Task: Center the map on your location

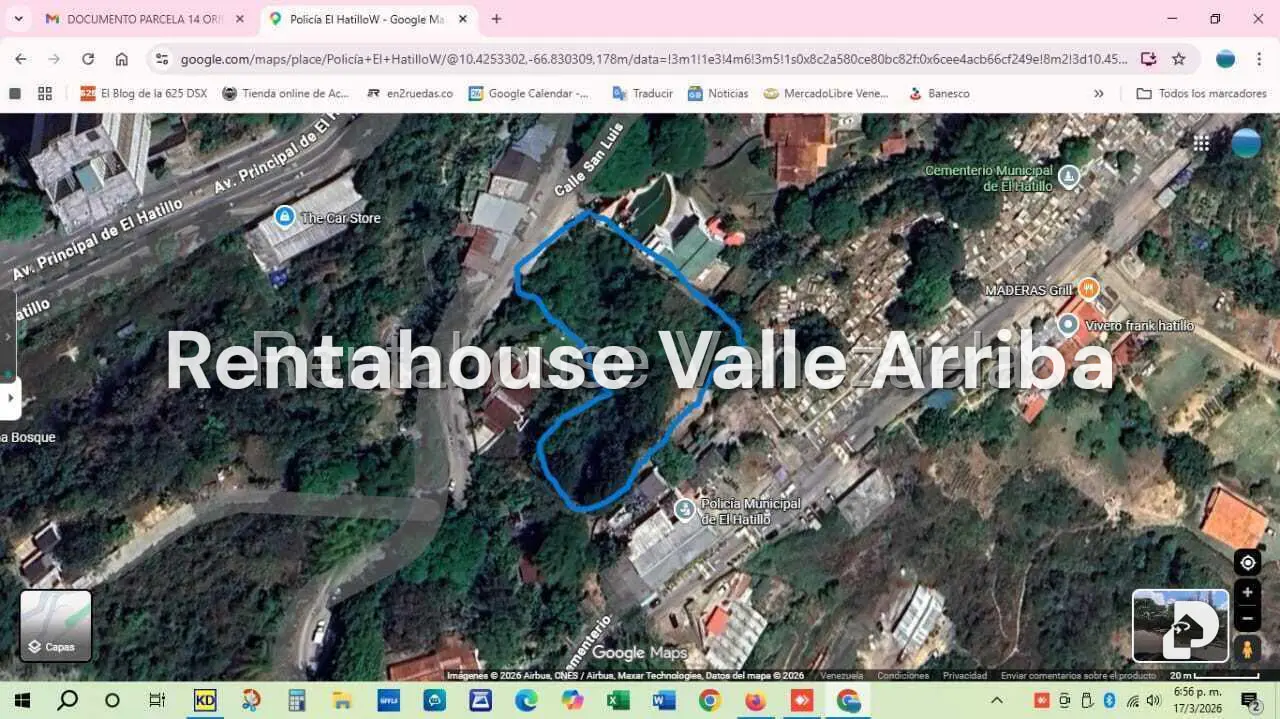Action: [x=1247, y=562]
